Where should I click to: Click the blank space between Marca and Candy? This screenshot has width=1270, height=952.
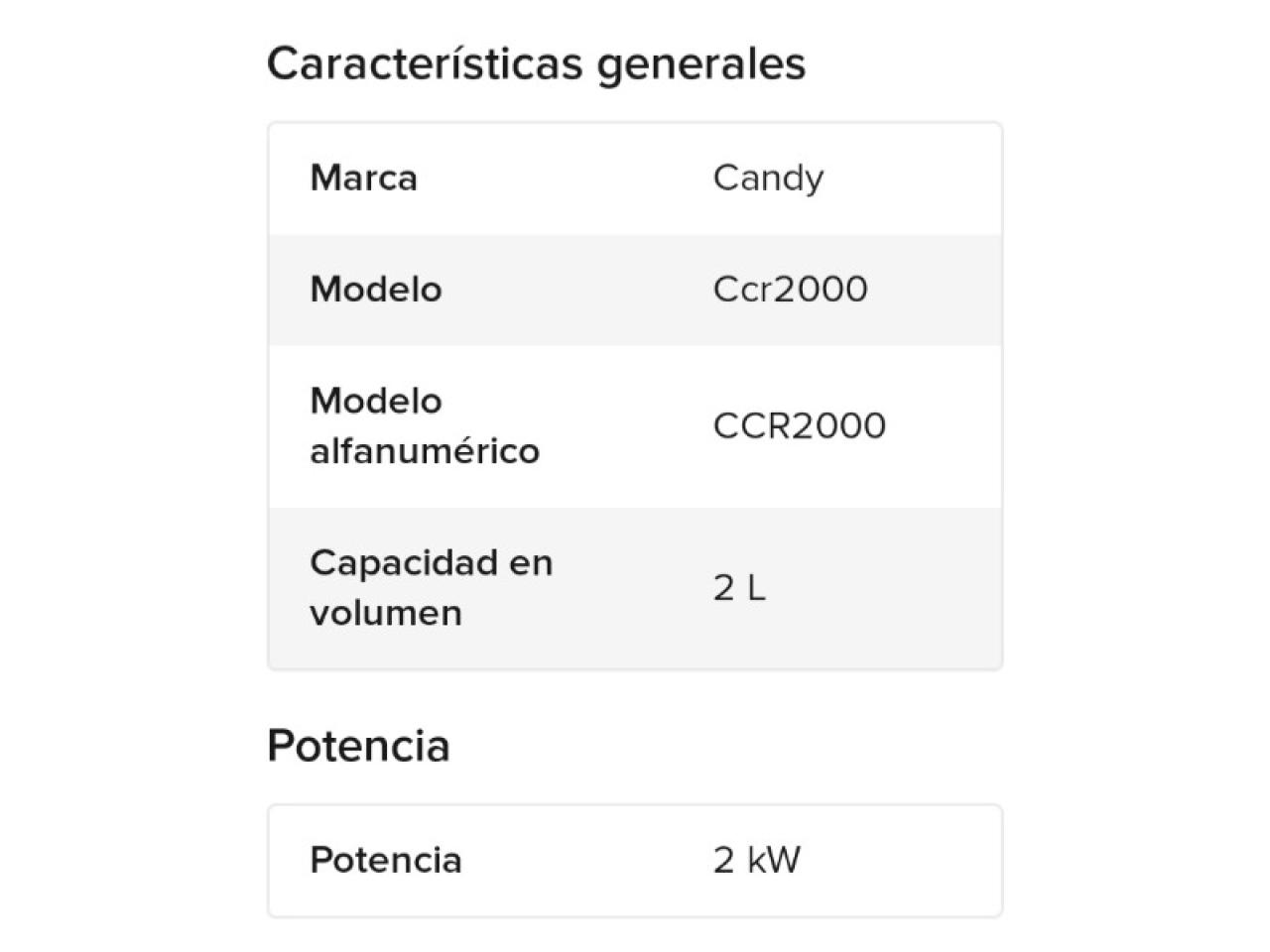tap(566, 178)
